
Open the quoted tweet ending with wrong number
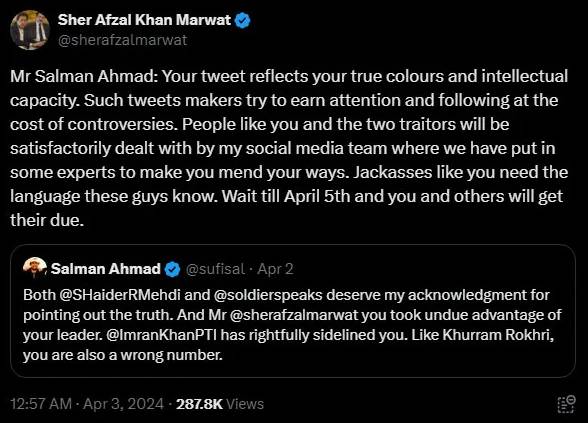pos(293,311)
